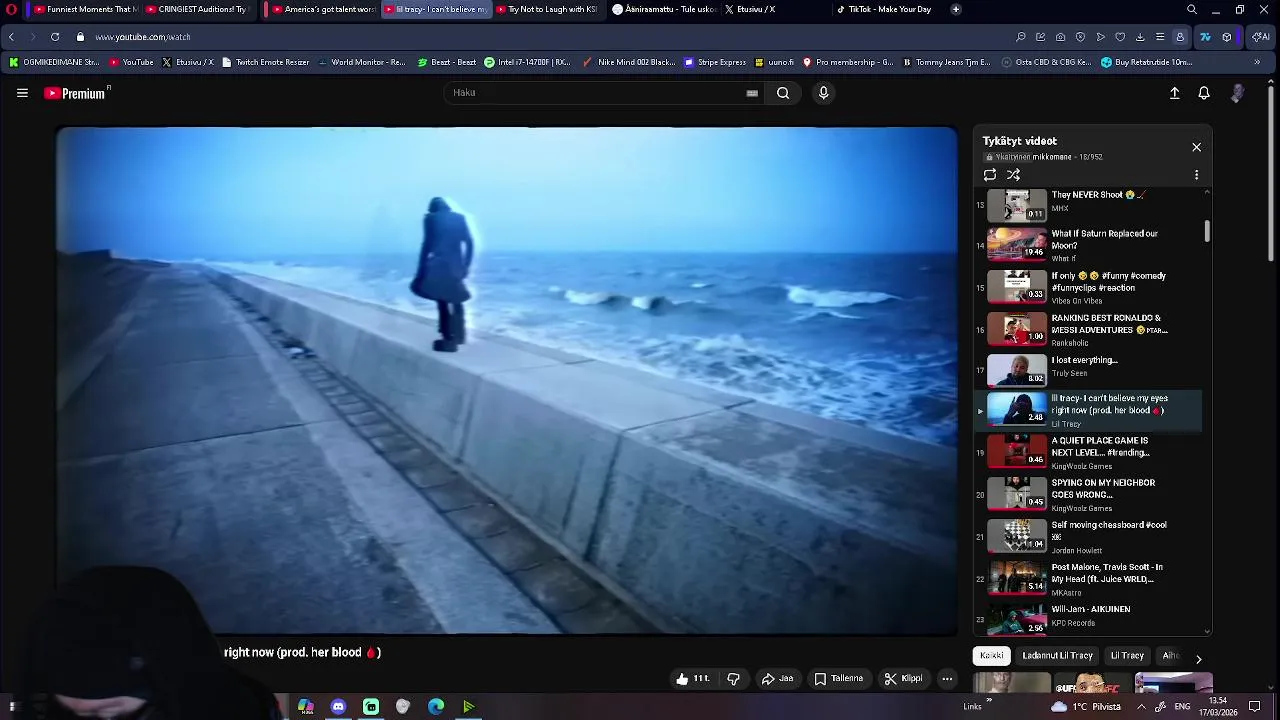
Task: Click the YouTube search magnifier button
Action: pyautogui.click(x=783, y=93)
